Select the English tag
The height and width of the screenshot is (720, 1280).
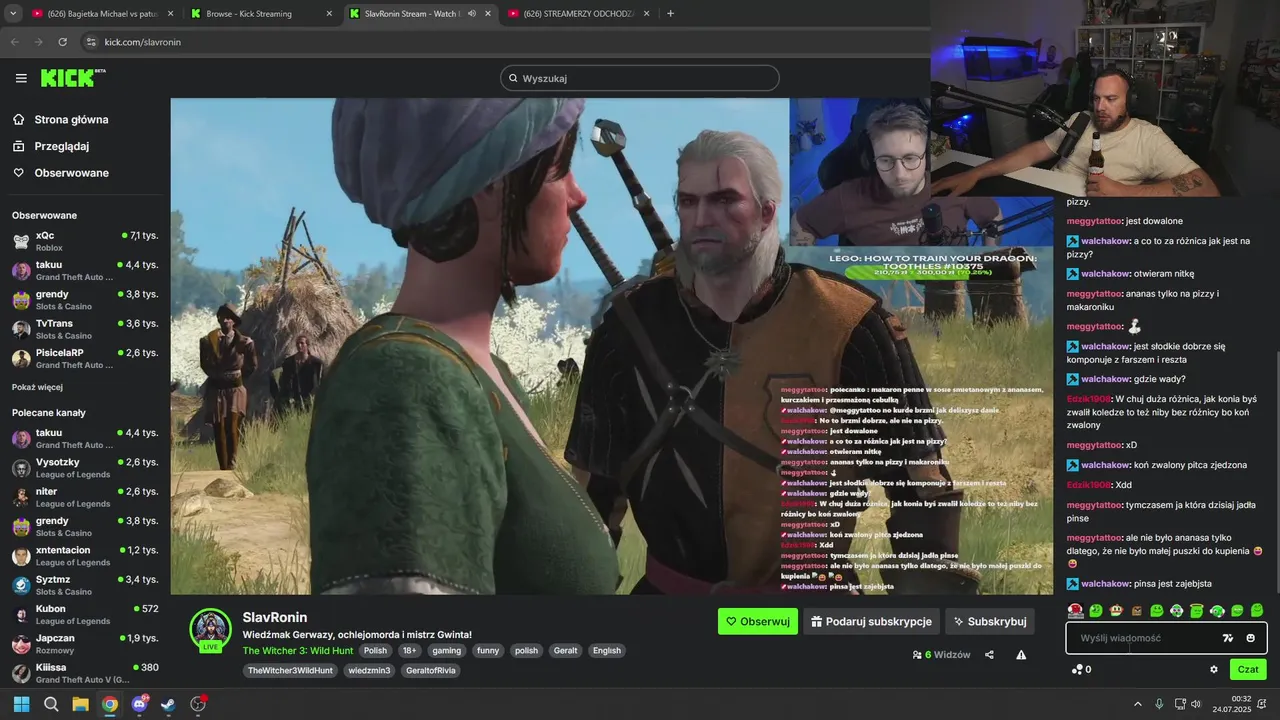click(x=607, y=650)
